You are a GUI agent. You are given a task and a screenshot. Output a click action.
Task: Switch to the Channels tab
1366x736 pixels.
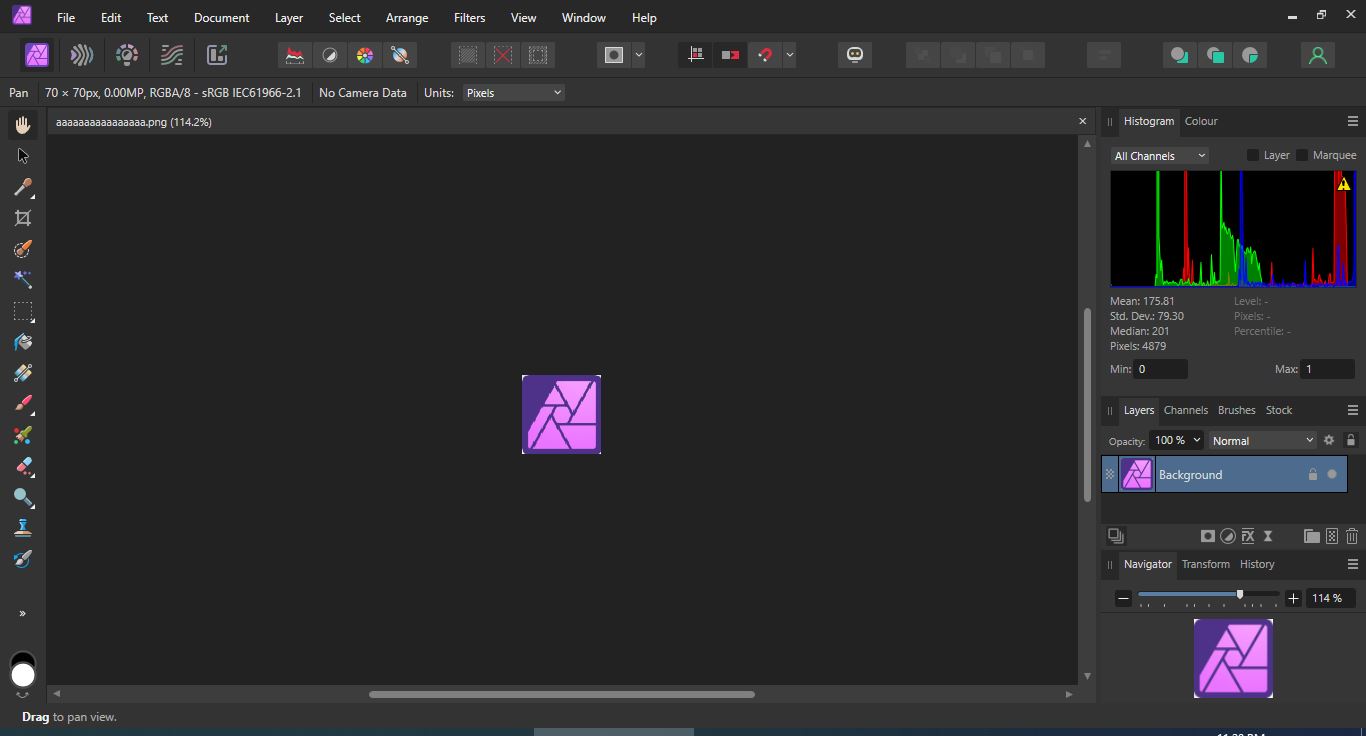pos(1186,410)
